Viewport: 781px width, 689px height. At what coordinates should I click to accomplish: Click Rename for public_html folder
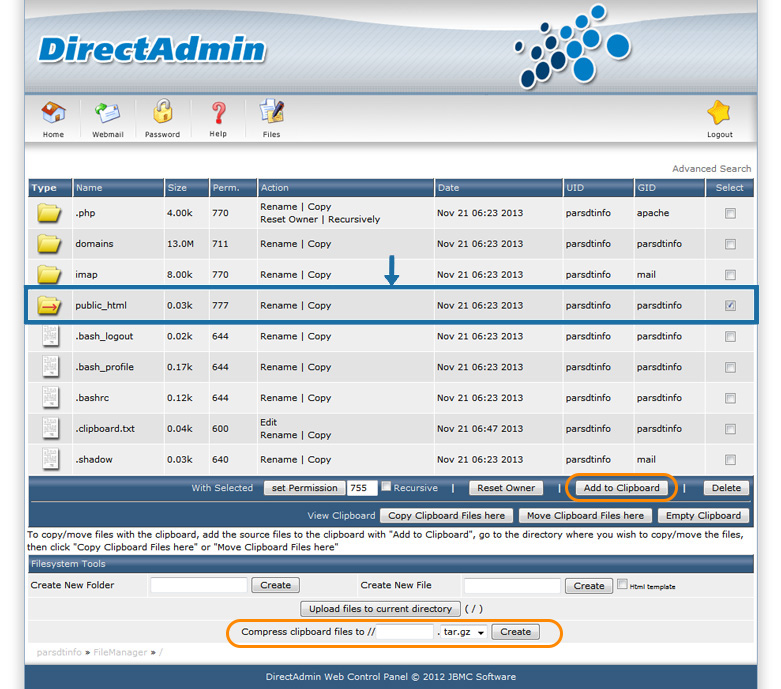click(x=278, y=305)
